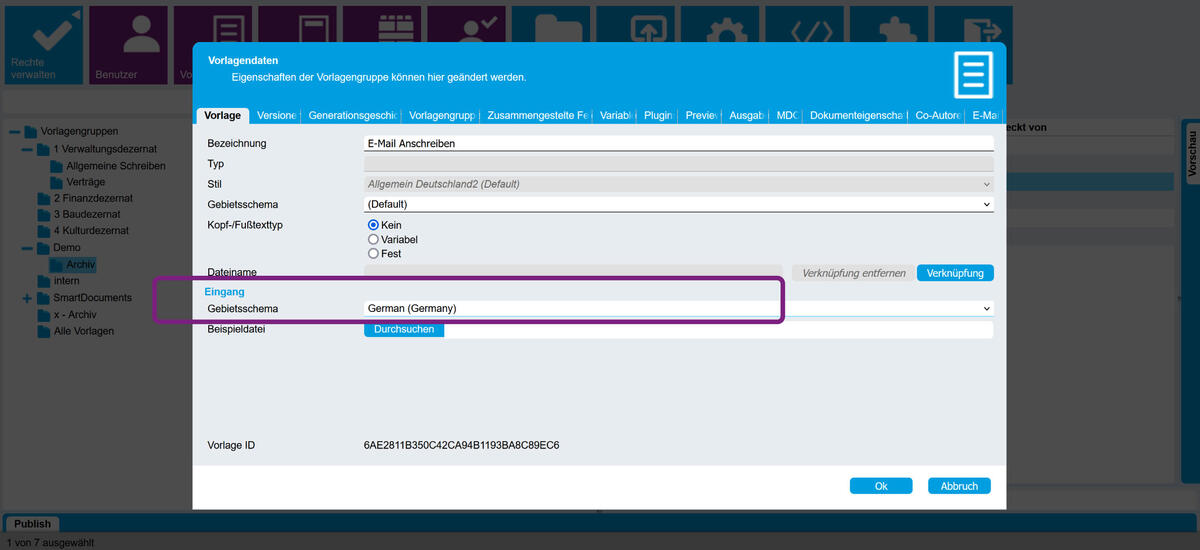Open the Co-Autore tab
Viewport: 1200px width, 550px height.
pyautogui.click(x=939, y=116)
